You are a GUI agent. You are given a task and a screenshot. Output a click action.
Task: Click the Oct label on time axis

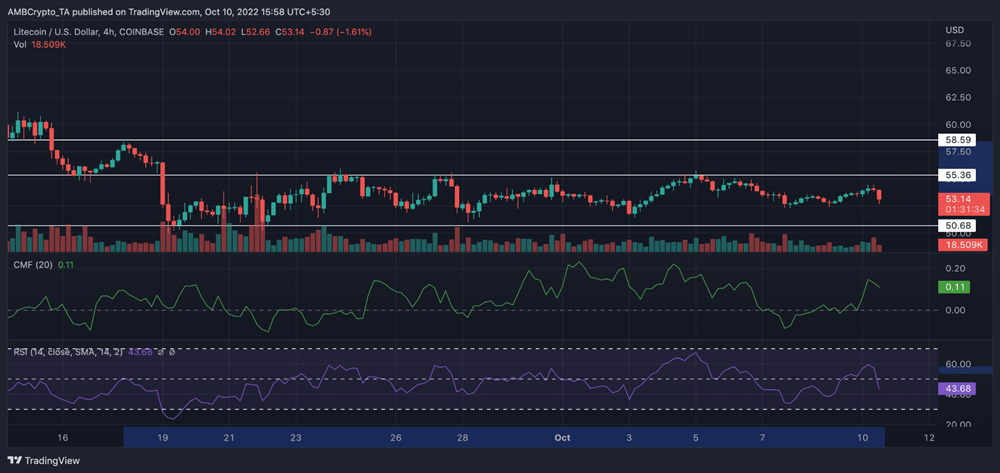point(562,437)
